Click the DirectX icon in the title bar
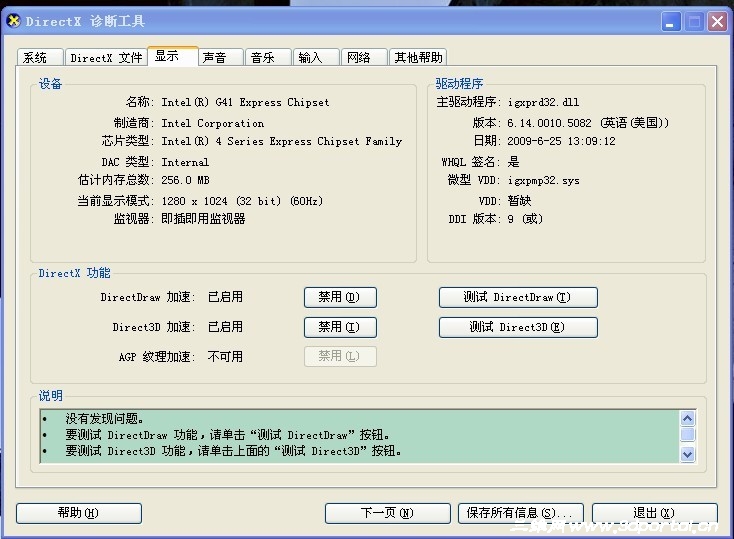The width and height of the screenshot is (734, 539). pos(14,21)
